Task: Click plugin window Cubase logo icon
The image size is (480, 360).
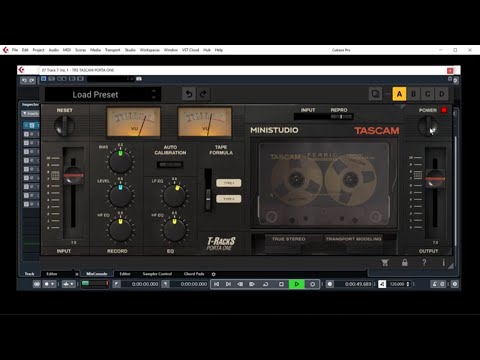Action: (x=22, y=70)
